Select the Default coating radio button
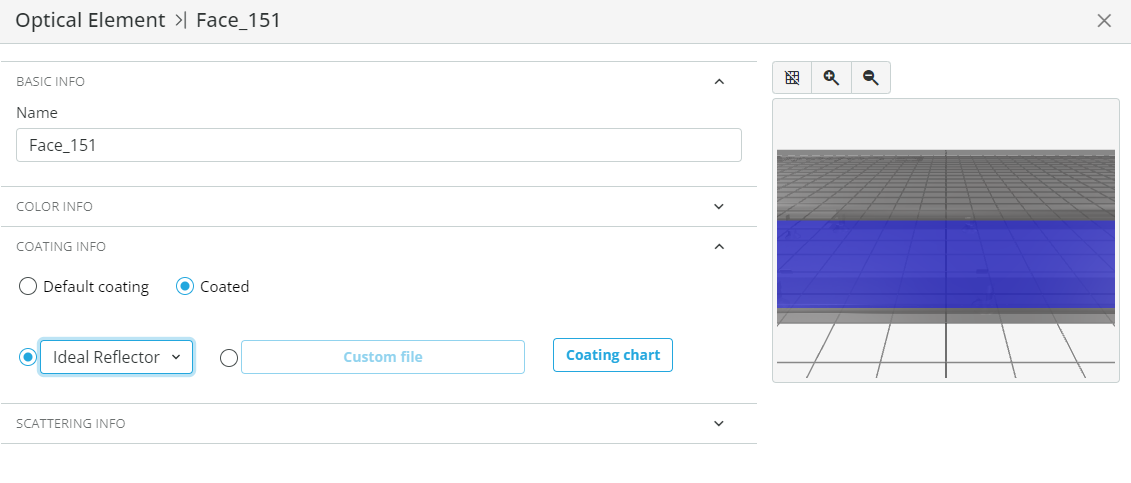Screen dimensions: 1131x483 [27, 286]
